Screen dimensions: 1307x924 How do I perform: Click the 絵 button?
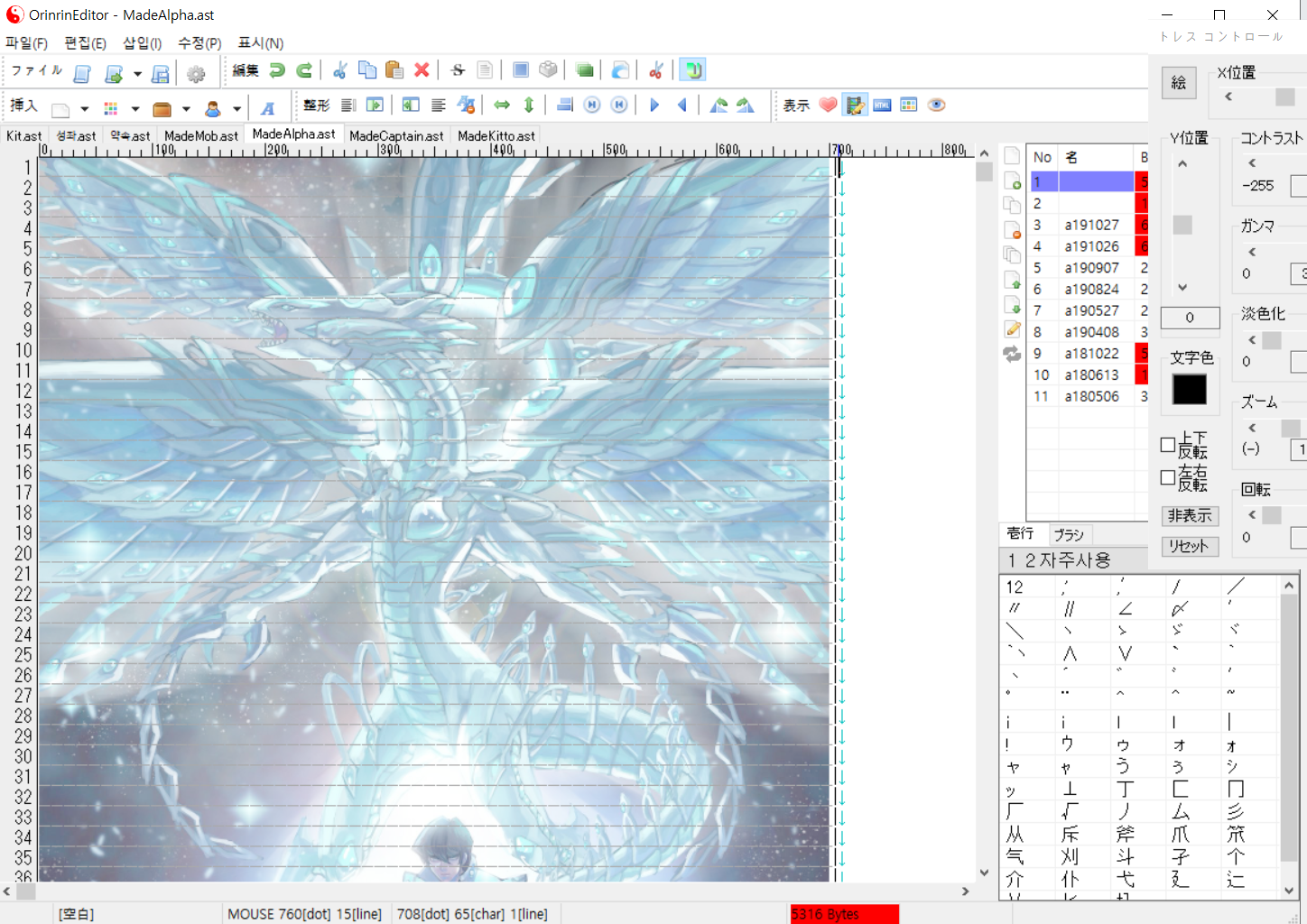(1179, 83)
